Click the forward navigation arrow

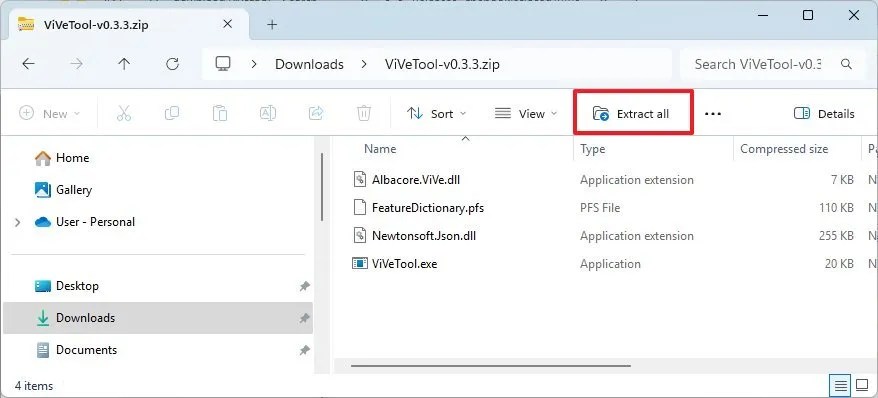pos(76,64)
